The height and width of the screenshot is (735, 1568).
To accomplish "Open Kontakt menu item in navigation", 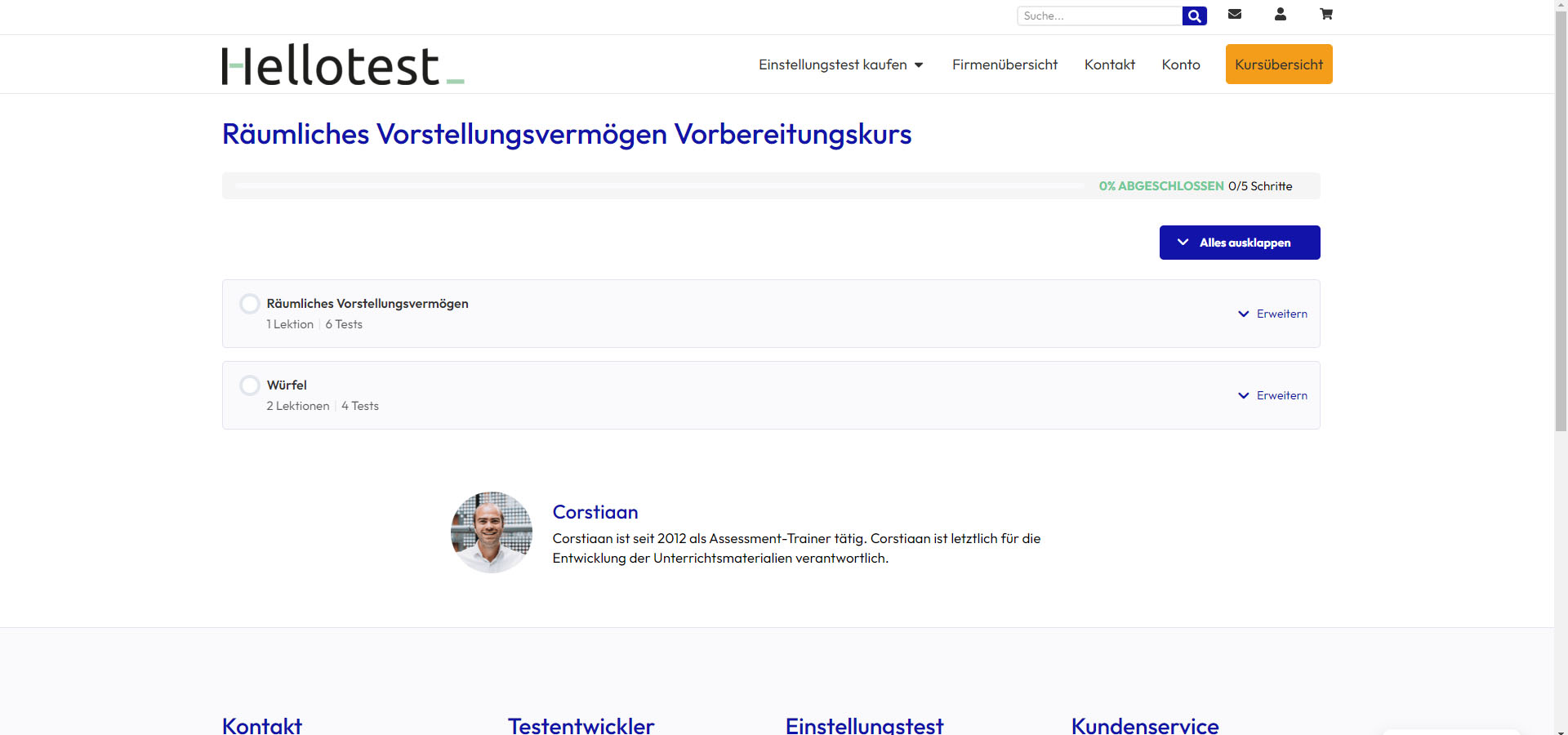I will pos(1110,65).
